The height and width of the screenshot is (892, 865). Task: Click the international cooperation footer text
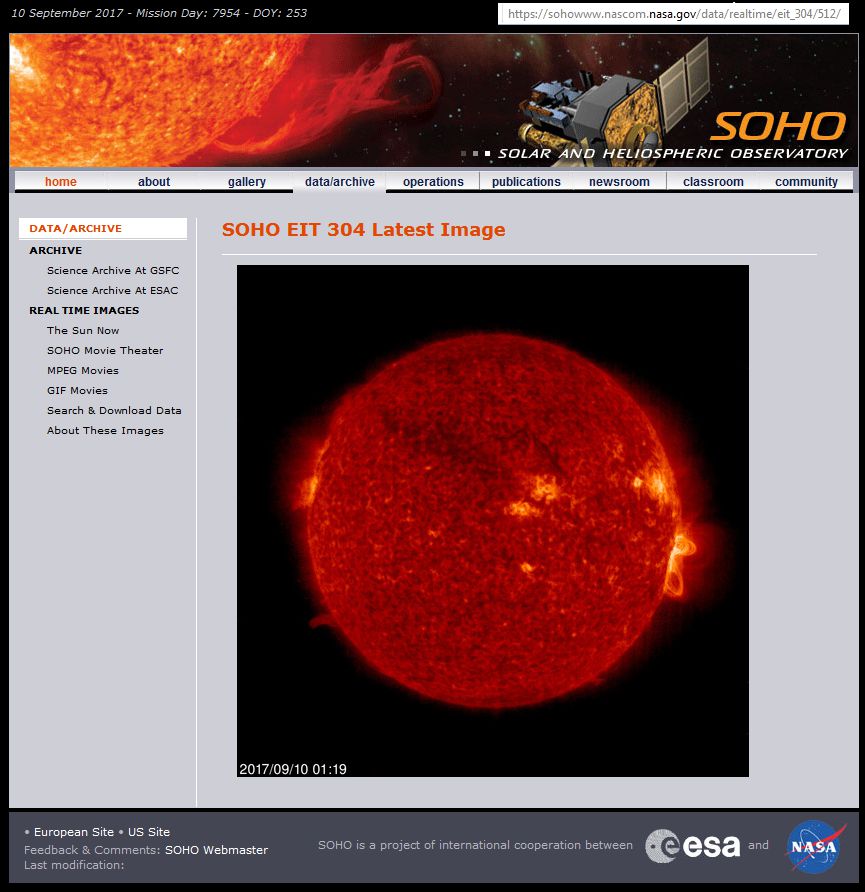475,845
